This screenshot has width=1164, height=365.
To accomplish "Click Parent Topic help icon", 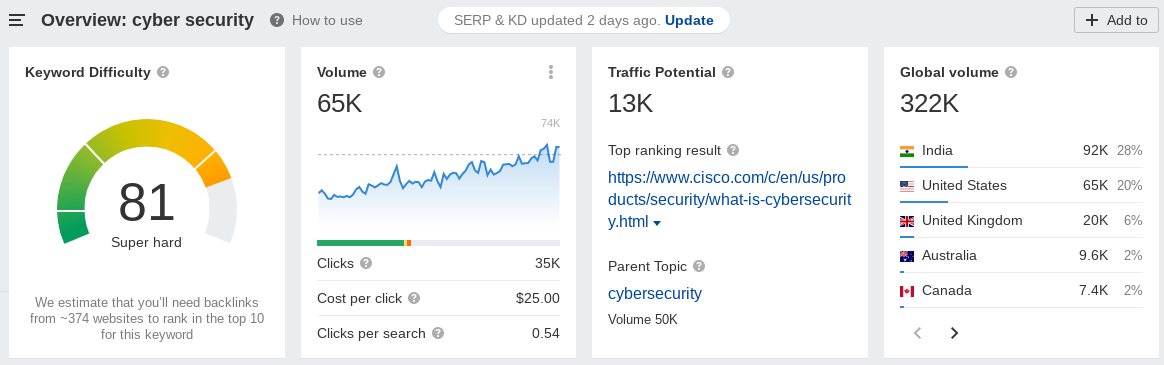I will pyautogui.click(x=699, y=266).
